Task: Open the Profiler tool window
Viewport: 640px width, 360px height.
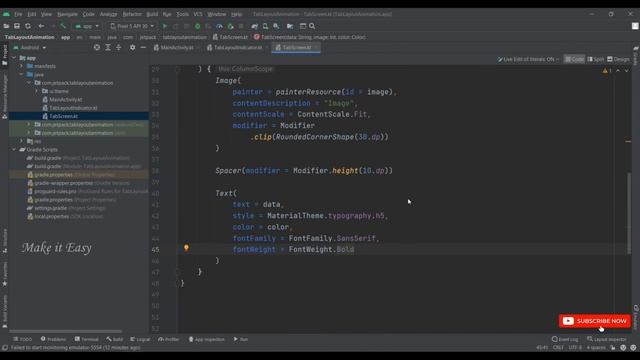Action: [169, 339]
